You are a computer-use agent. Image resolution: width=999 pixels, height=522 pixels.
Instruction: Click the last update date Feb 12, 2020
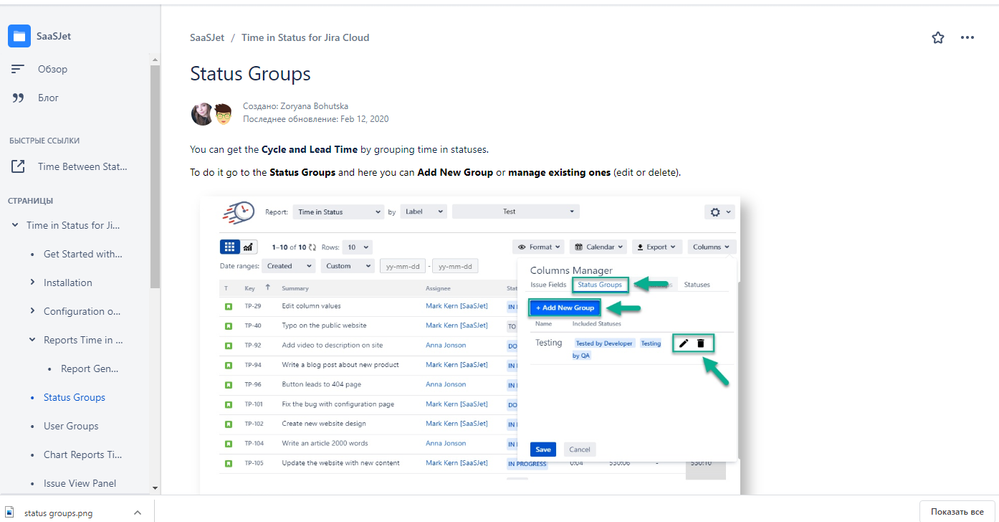(364, 119)
